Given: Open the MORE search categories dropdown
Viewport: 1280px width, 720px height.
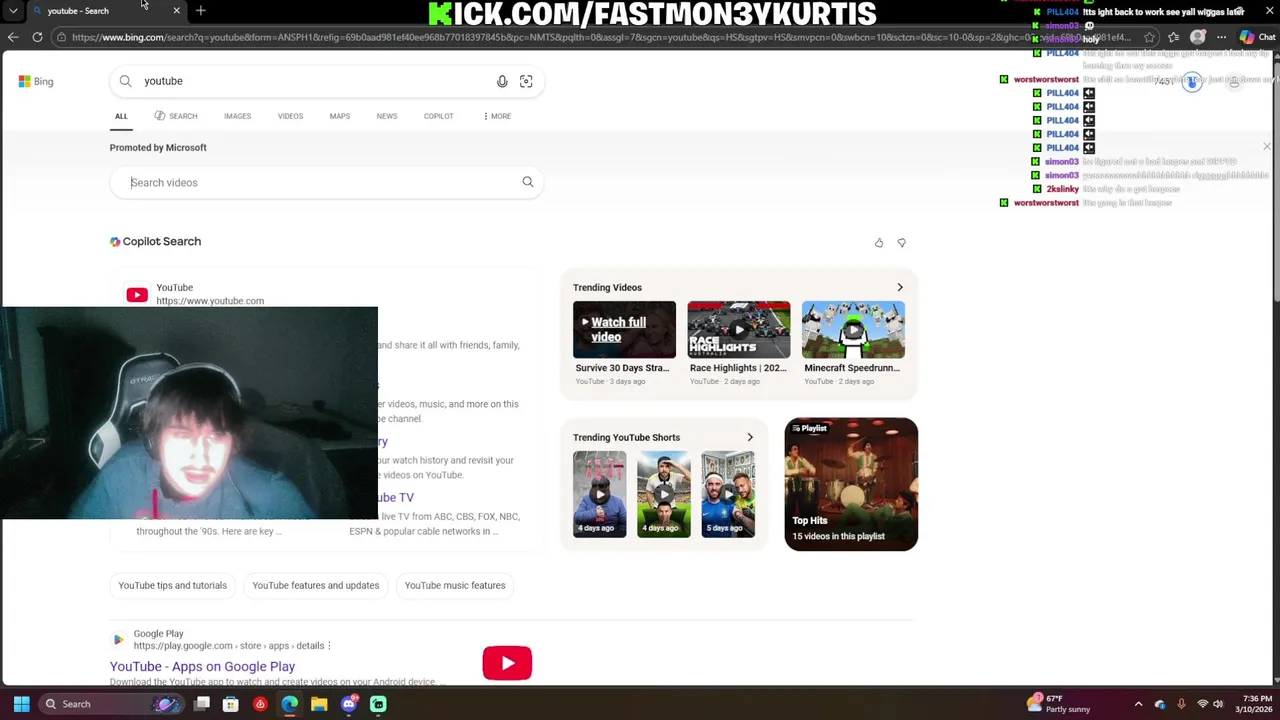Looking at the screenshot, I should (x=497, y=116).
